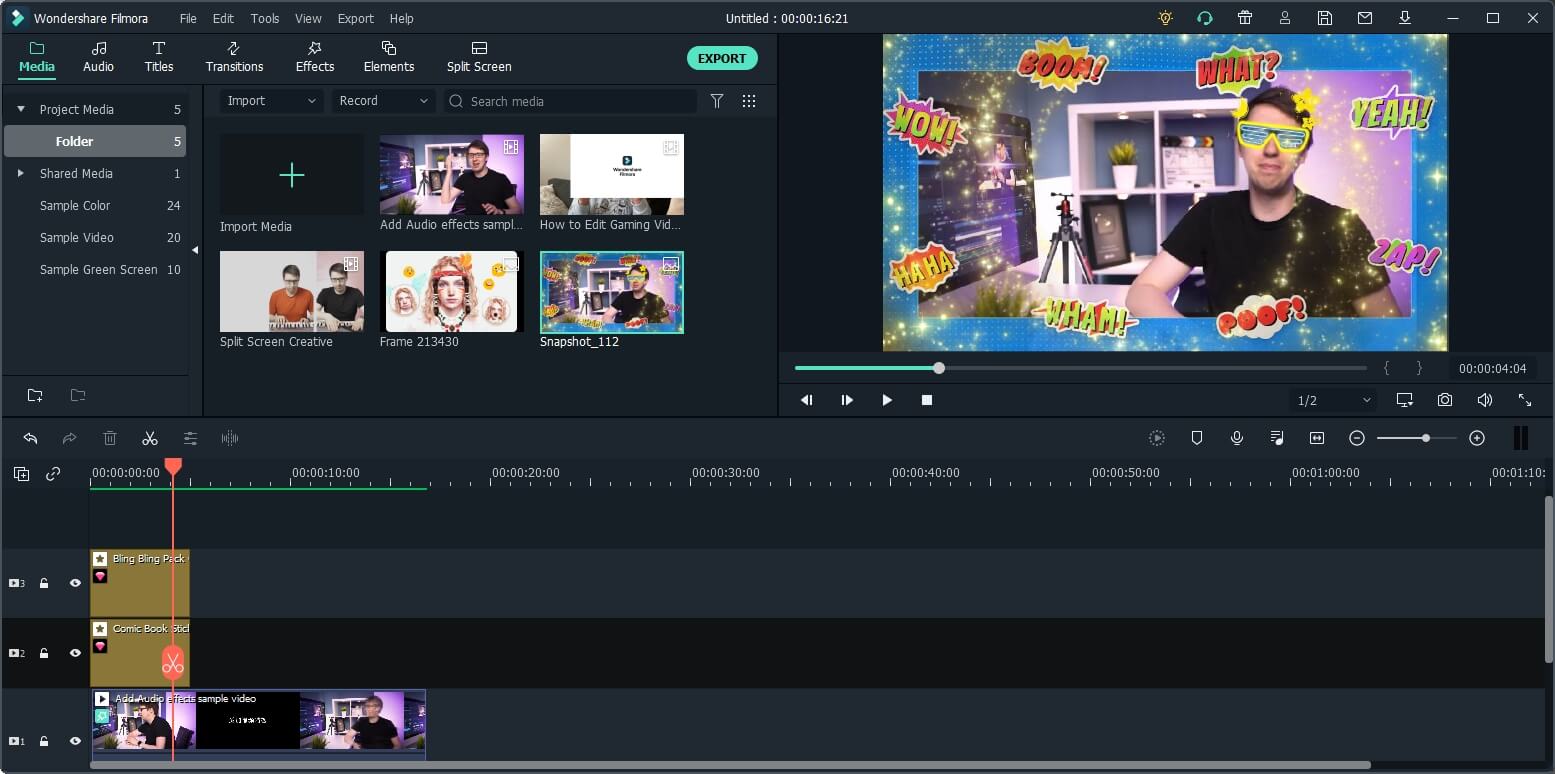Click the EXPORT button

point(722,58)
